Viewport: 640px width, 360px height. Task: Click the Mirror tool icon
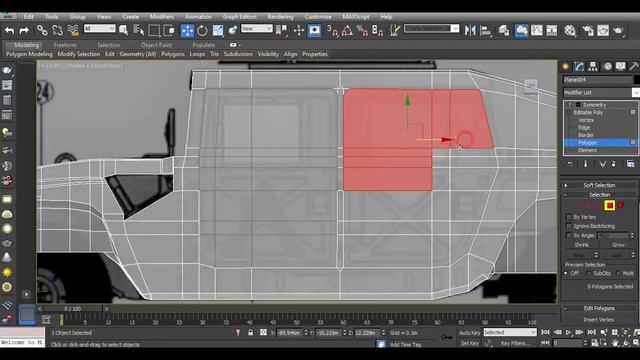coord(470,30)
